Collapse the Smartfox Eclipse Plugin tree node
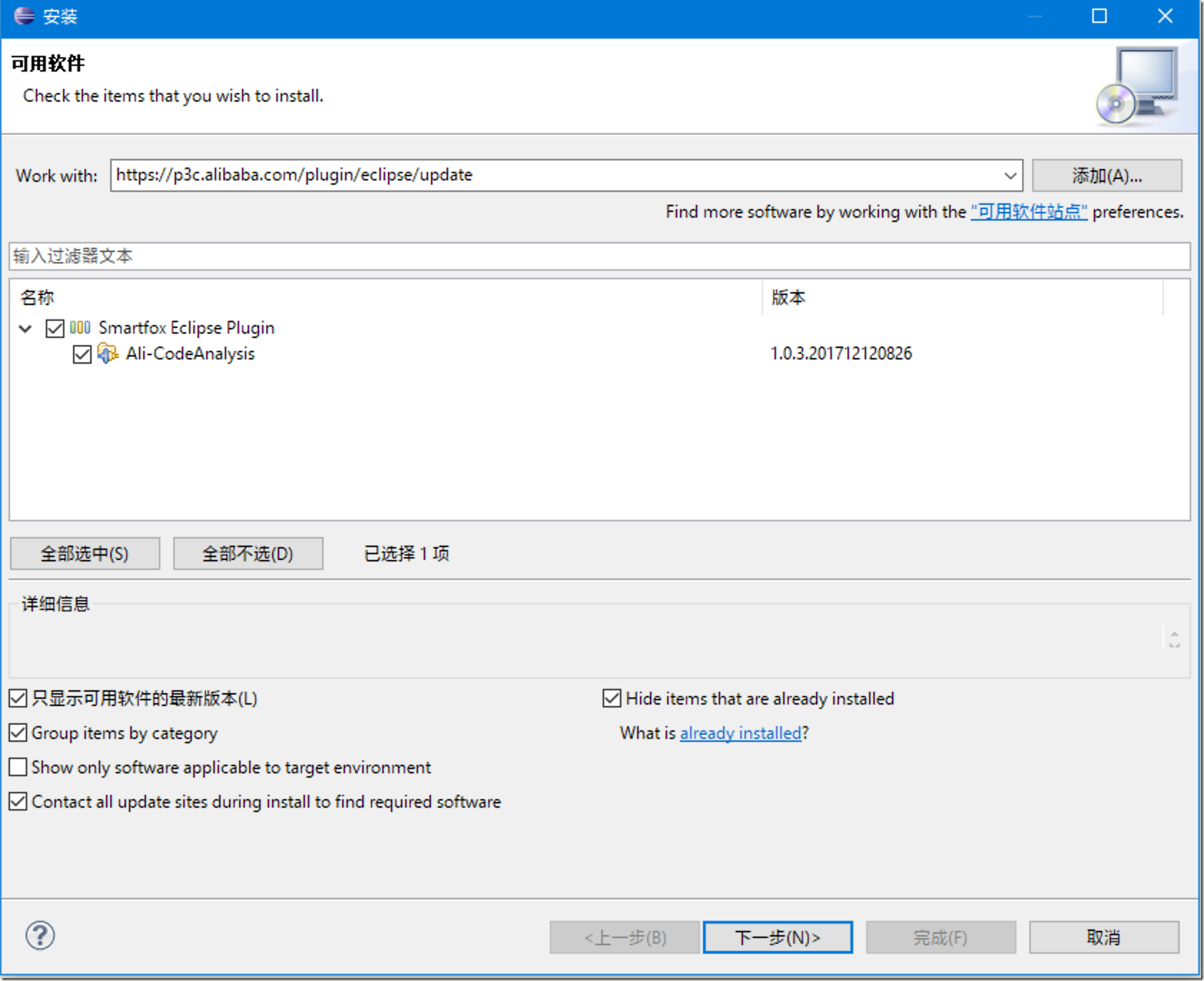Image resolution: width=1204 pixels, height=981 pixels. click(x=26, y=329)
